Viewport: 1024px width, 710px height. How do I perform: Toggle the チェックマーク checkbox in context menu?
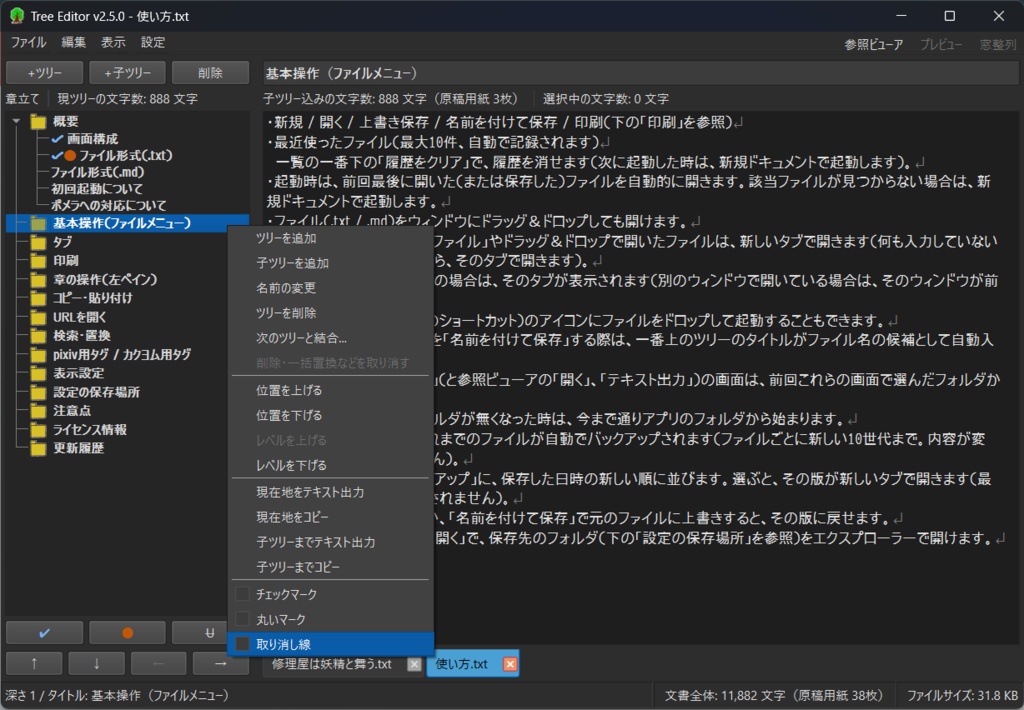pos(242,594)
